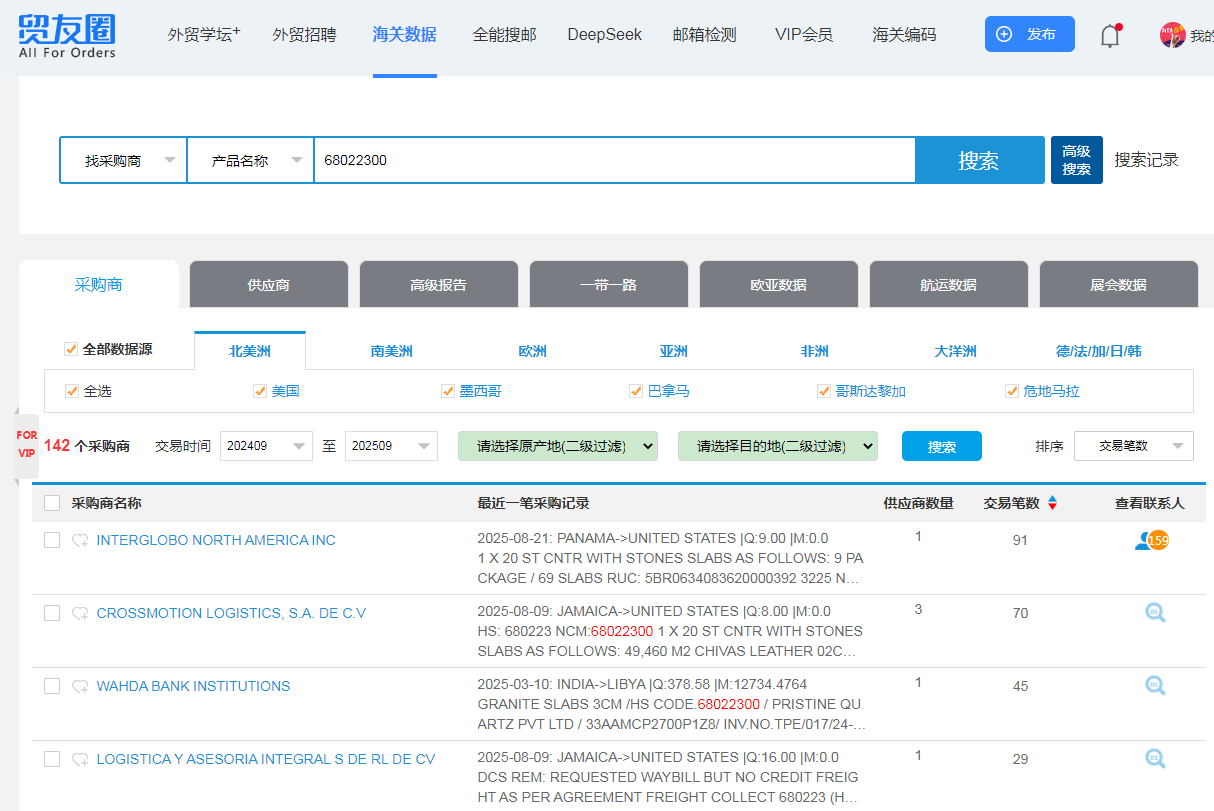Click the search box containing 68022300
The image size is (1214, 811).
pyautogui.click(x=614, y=160)
